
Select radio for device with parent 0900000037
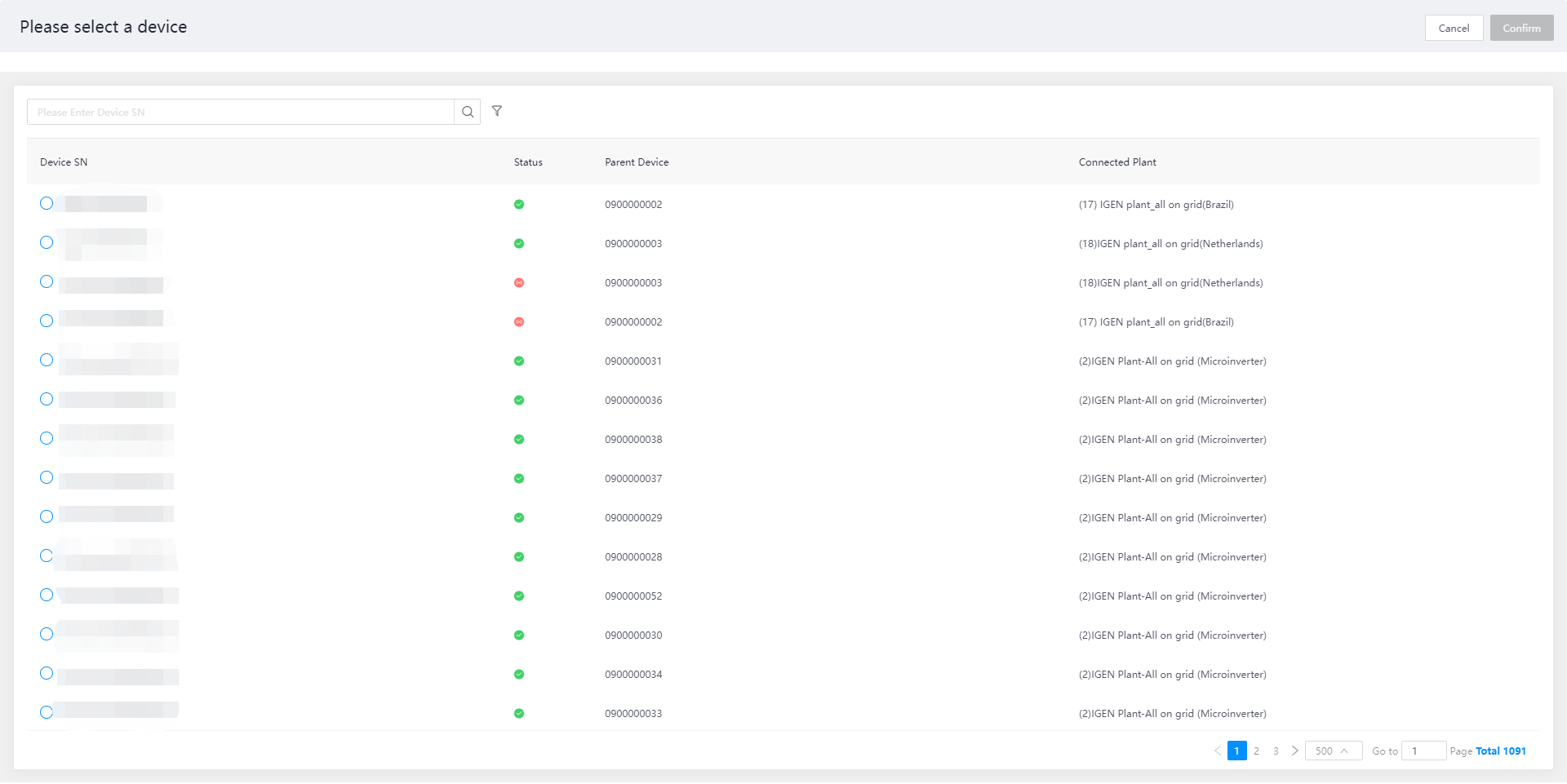[x=47, y=478]
